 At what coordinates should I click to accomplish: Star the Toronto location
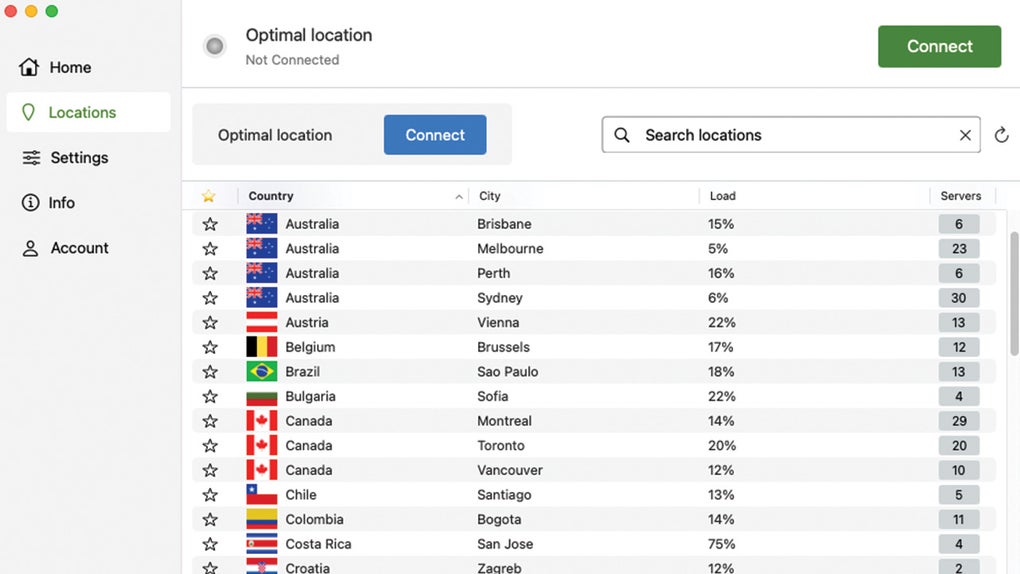click(x=210, y=446)
